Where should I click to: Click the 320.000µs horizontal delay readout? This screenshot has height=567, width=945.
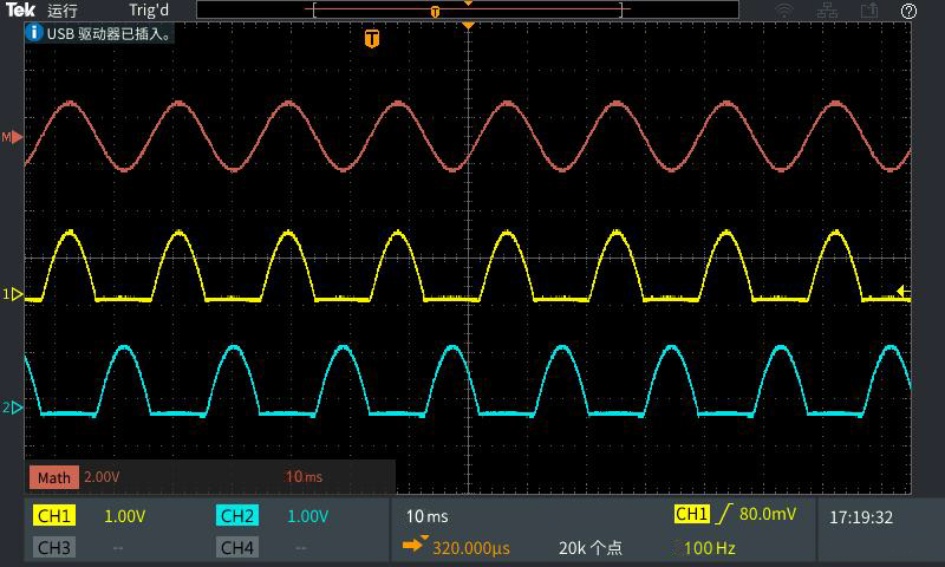coord(470,548)
